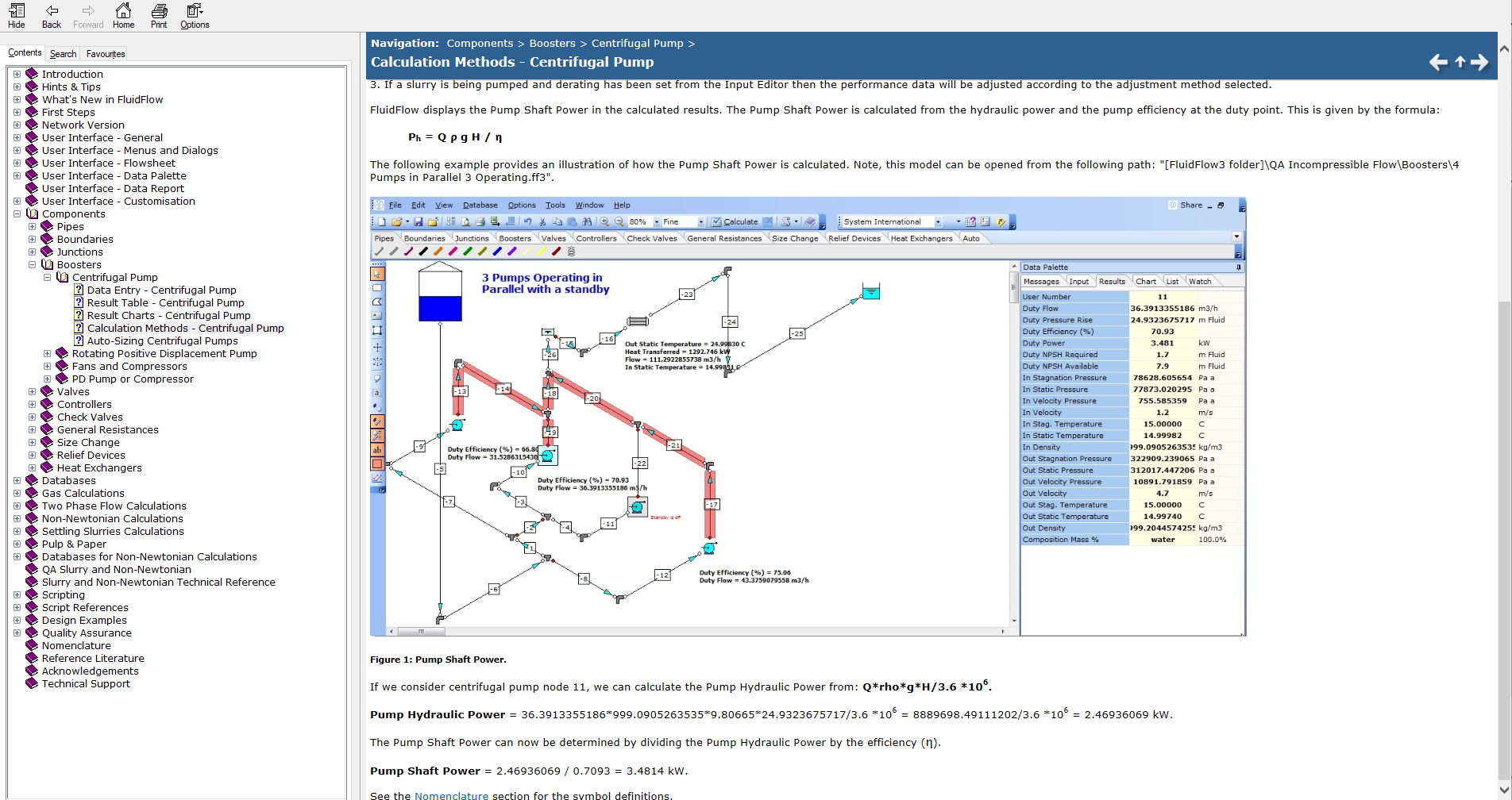The height and width of the screenshot is (800, 1512).
Task: Expand the Rotating Positive Displacement Pump node
Action: click(x=47, y=354)
